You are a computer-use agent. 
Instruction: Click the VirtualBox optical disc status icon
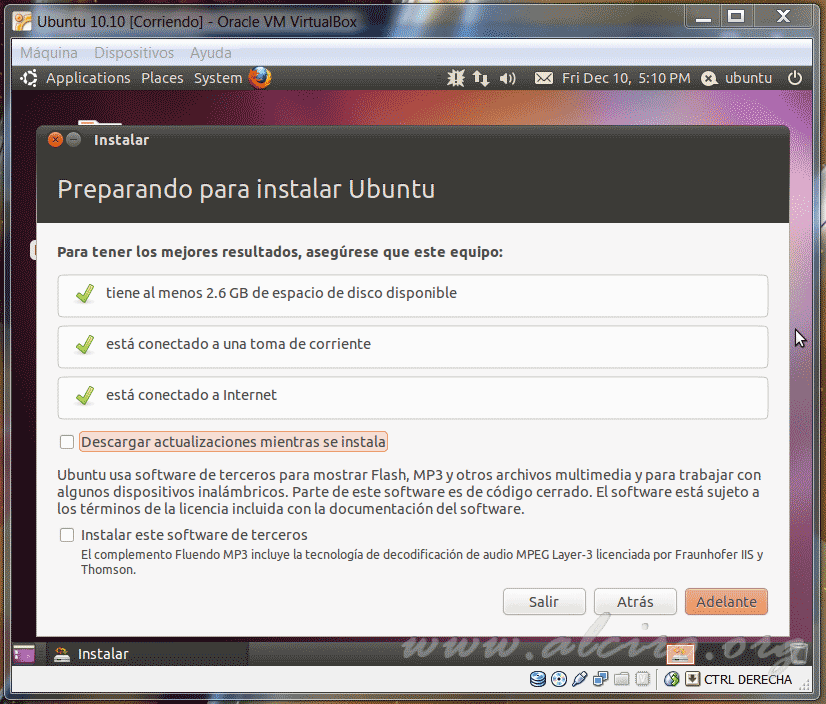[559, 679]
